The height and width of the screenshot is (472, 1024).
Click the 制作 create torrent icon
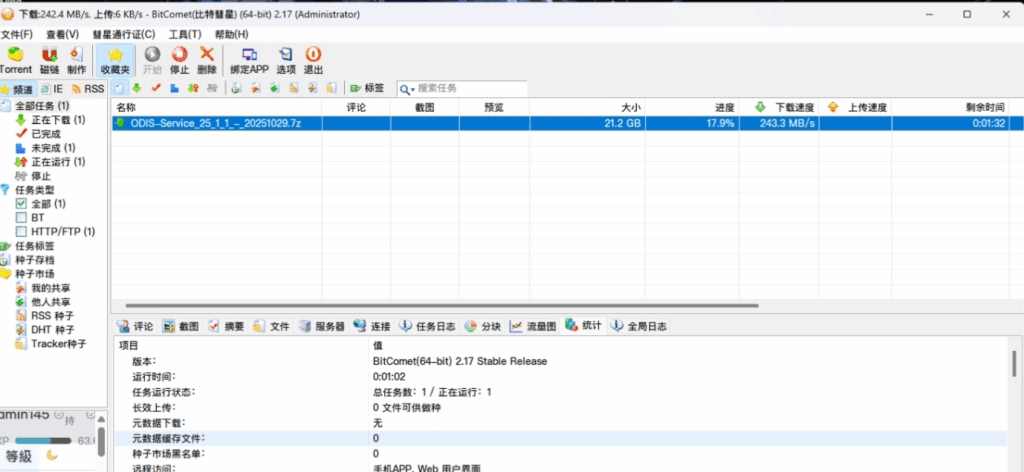(77, 59)
